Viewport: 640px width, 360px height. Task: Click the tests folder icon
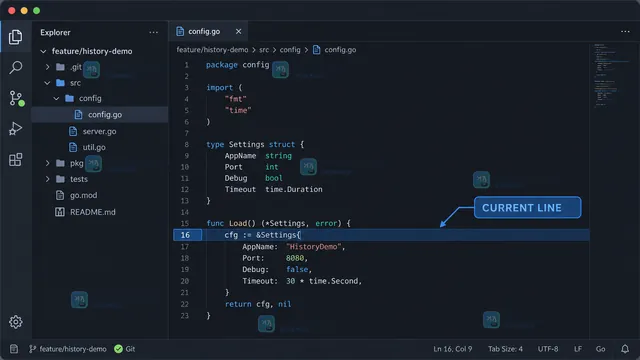coord(60,179)
